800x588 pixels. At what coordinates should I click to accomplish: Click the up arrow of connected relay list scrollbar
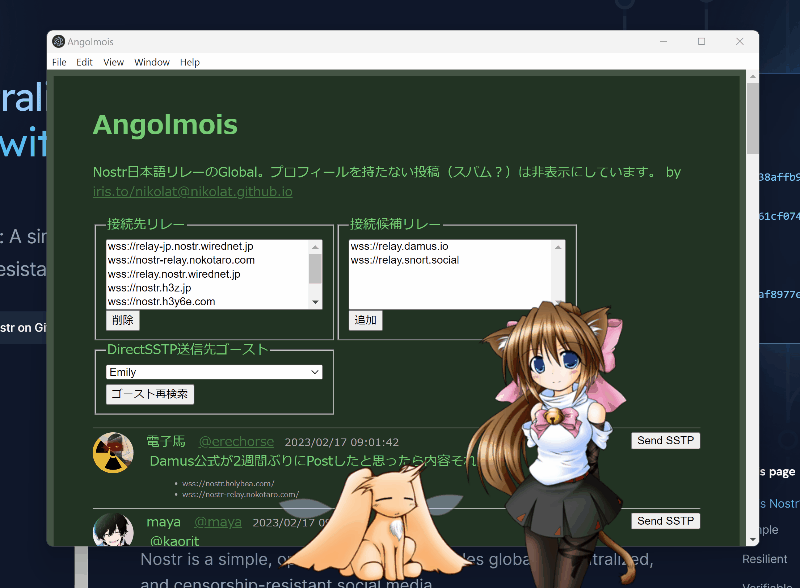click(x=315, y=247)
